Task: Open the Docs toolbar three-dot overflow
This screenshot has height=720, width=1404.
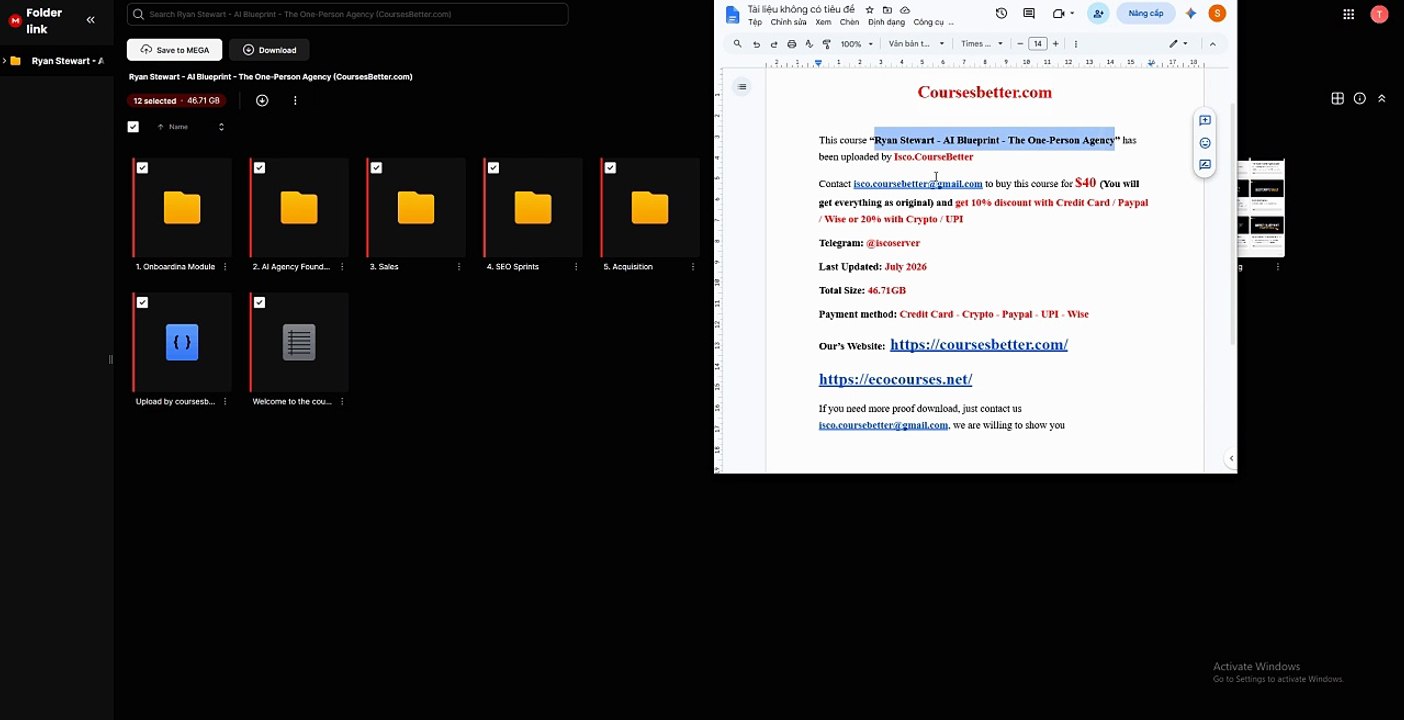Action: 1076,44
